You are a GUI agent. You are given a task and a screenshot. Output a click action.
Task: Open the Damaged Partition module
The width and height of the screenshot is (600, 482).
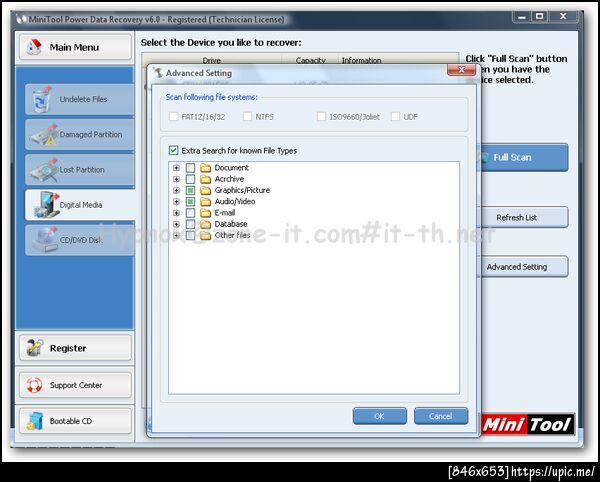point(80,134)
